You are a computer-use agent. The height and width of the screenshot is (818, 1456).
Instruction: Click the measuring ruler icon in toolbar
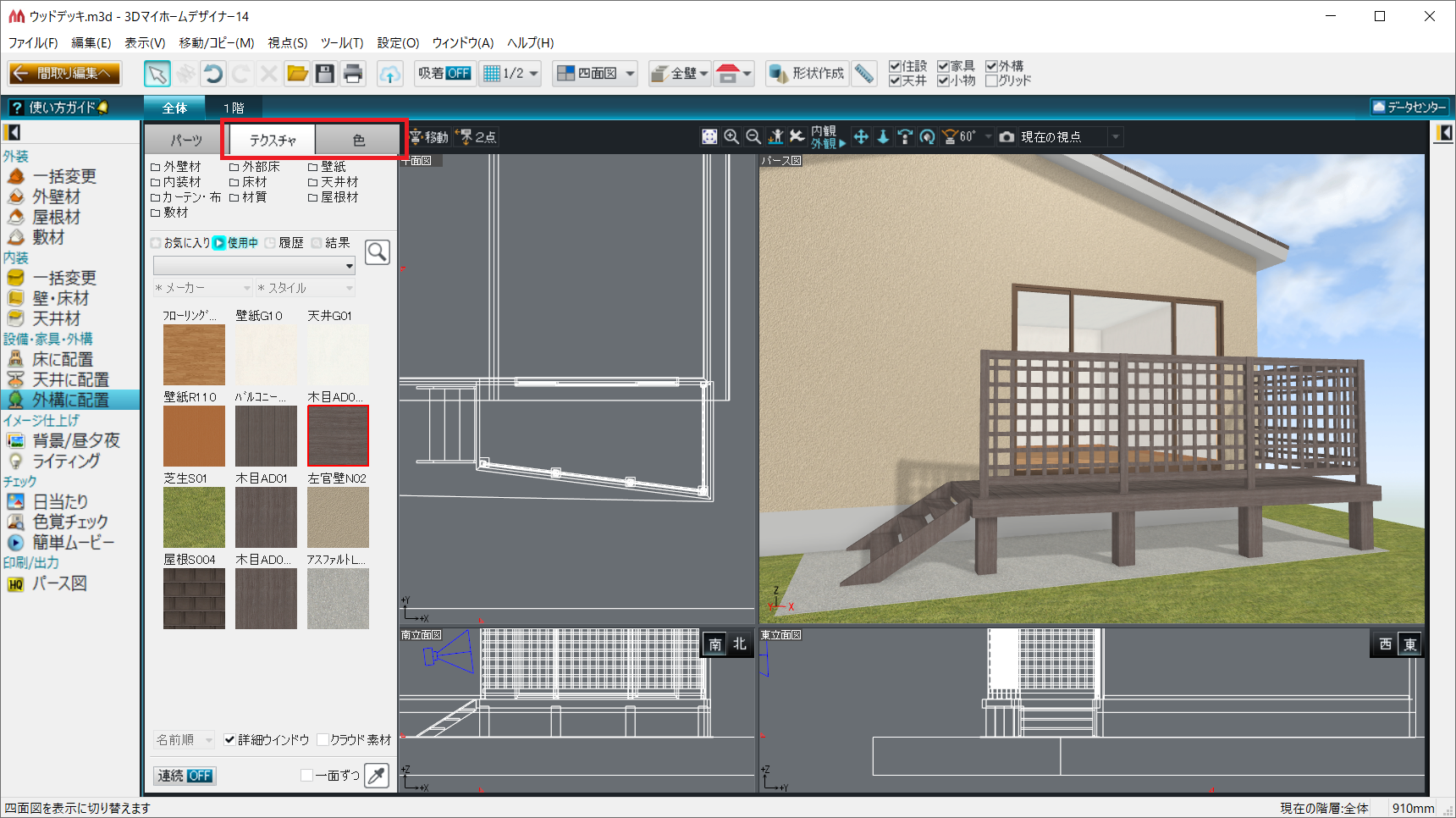863,75
